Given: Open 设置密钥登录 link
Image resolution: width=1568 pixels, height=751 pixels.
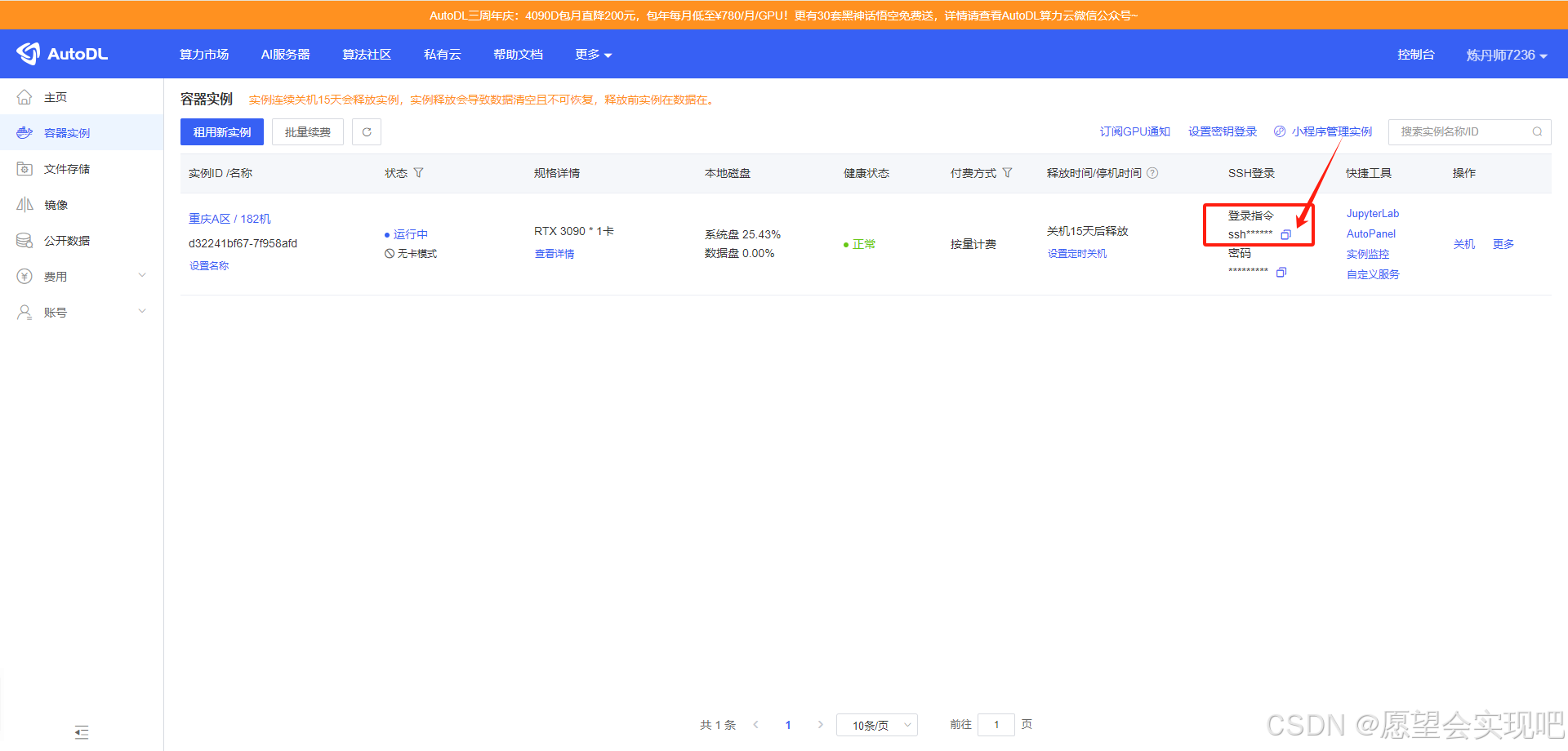Looking at the screenshot, I should [x=1223, y=131].
